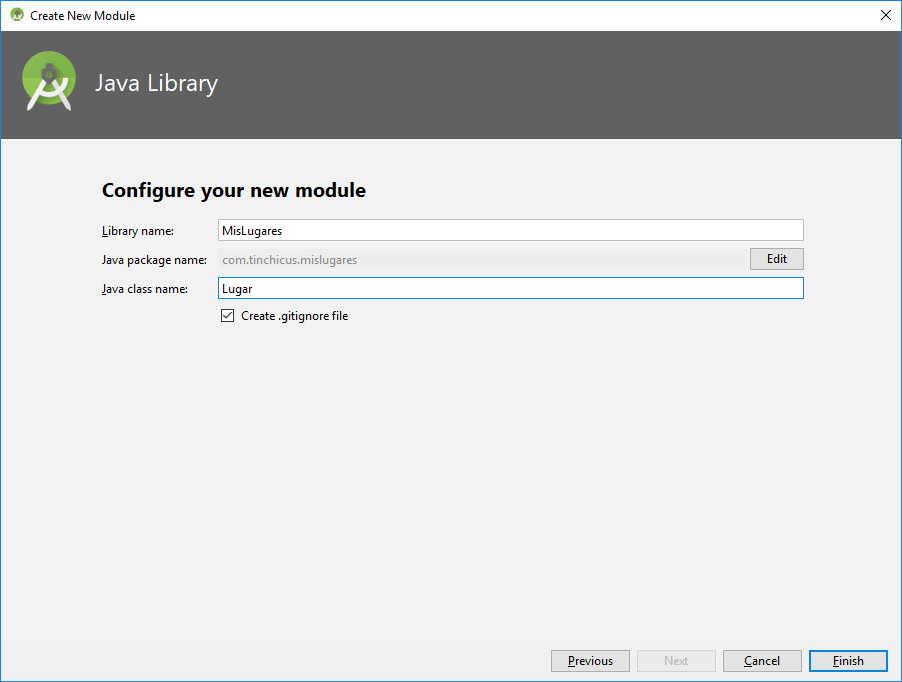Click the 'Library name:' label

138,231
